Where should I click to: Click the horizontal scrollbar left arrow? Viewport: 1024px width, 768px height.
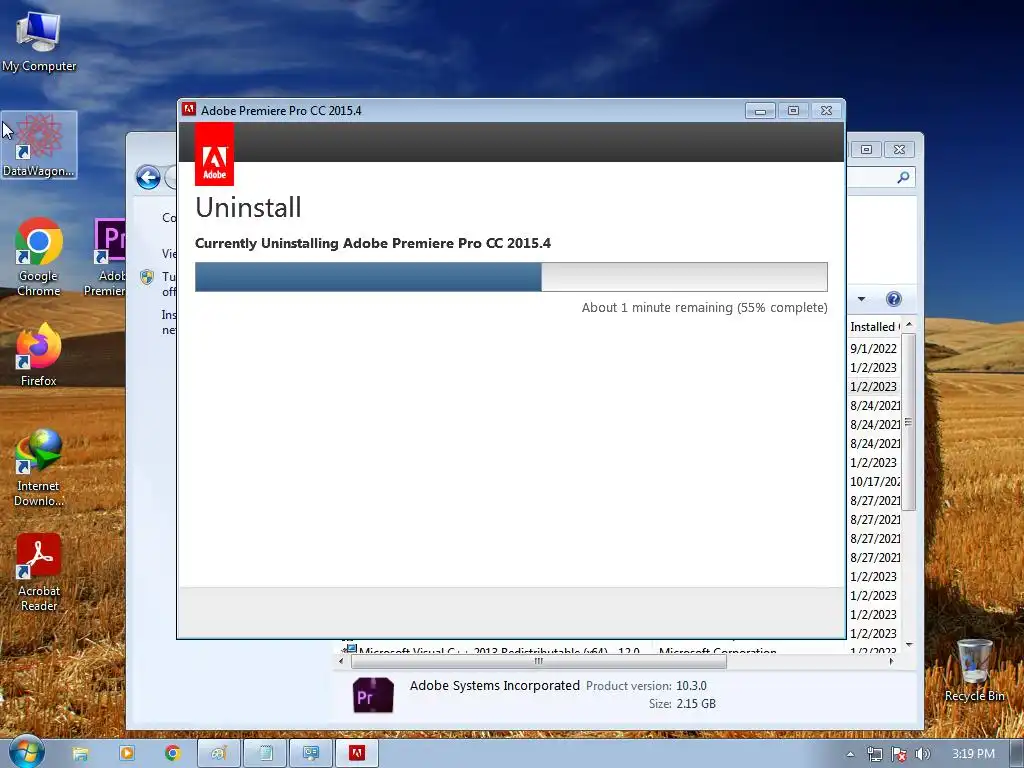341,661
